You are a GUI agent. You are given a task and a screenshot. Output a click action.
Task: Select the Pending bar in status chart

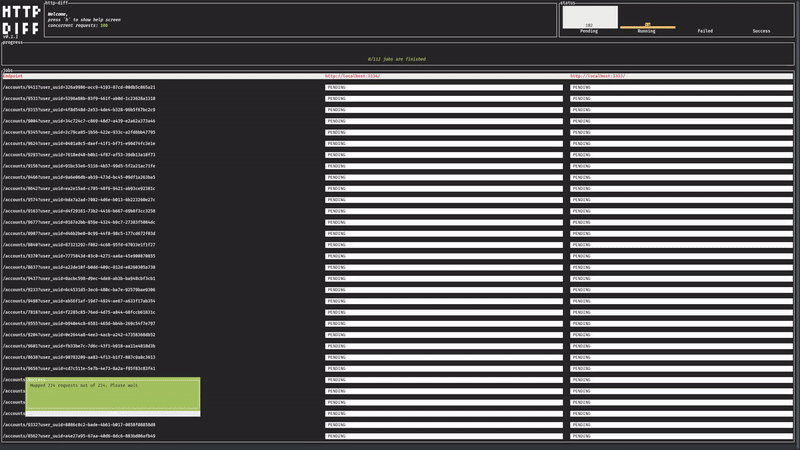click(x=590, y=17)
